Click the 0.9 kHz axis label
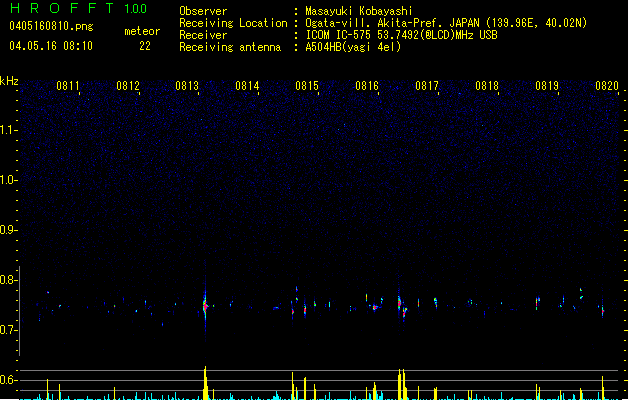Image resolution: width=629 pixels, height=400 pixels. click(8, 230)
